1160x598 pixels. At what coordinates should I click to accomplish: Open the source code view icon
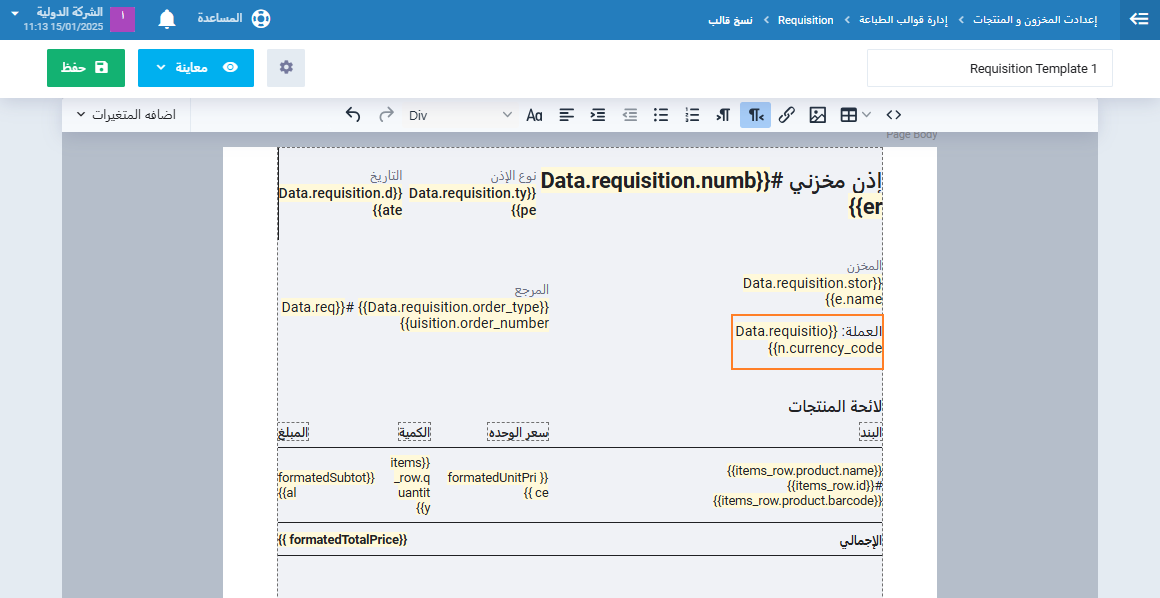[x=894, y=115]
